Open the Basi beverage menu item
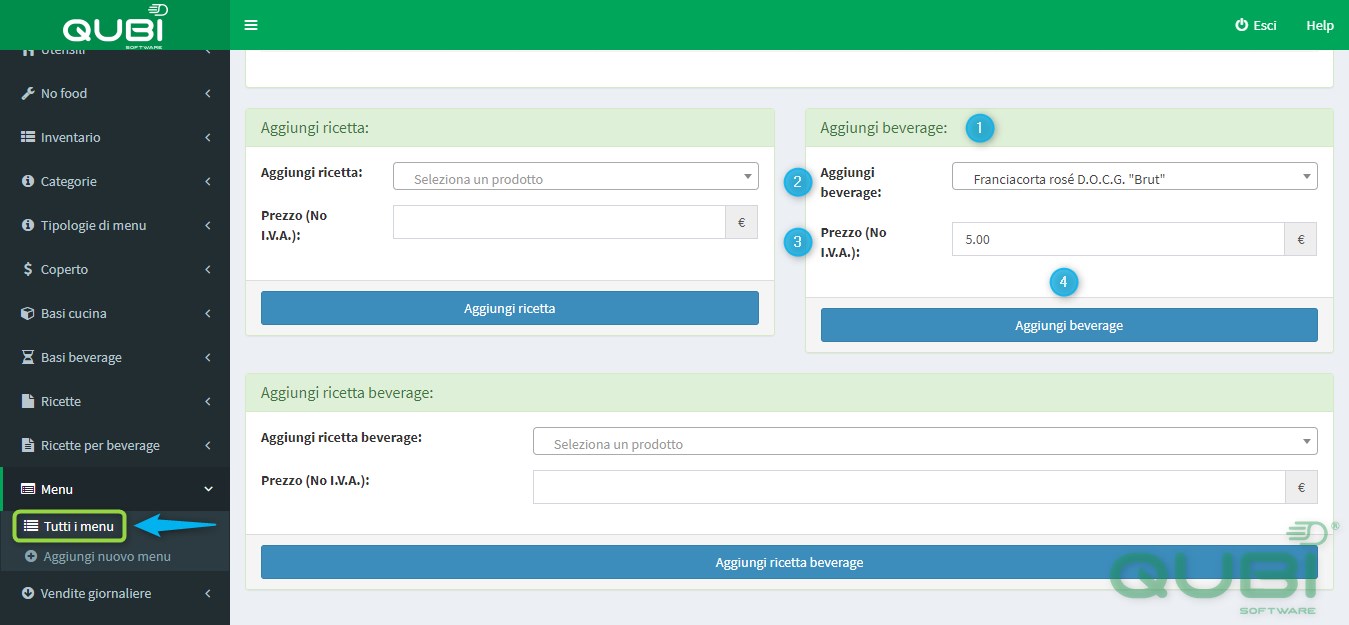 point(115,357)
